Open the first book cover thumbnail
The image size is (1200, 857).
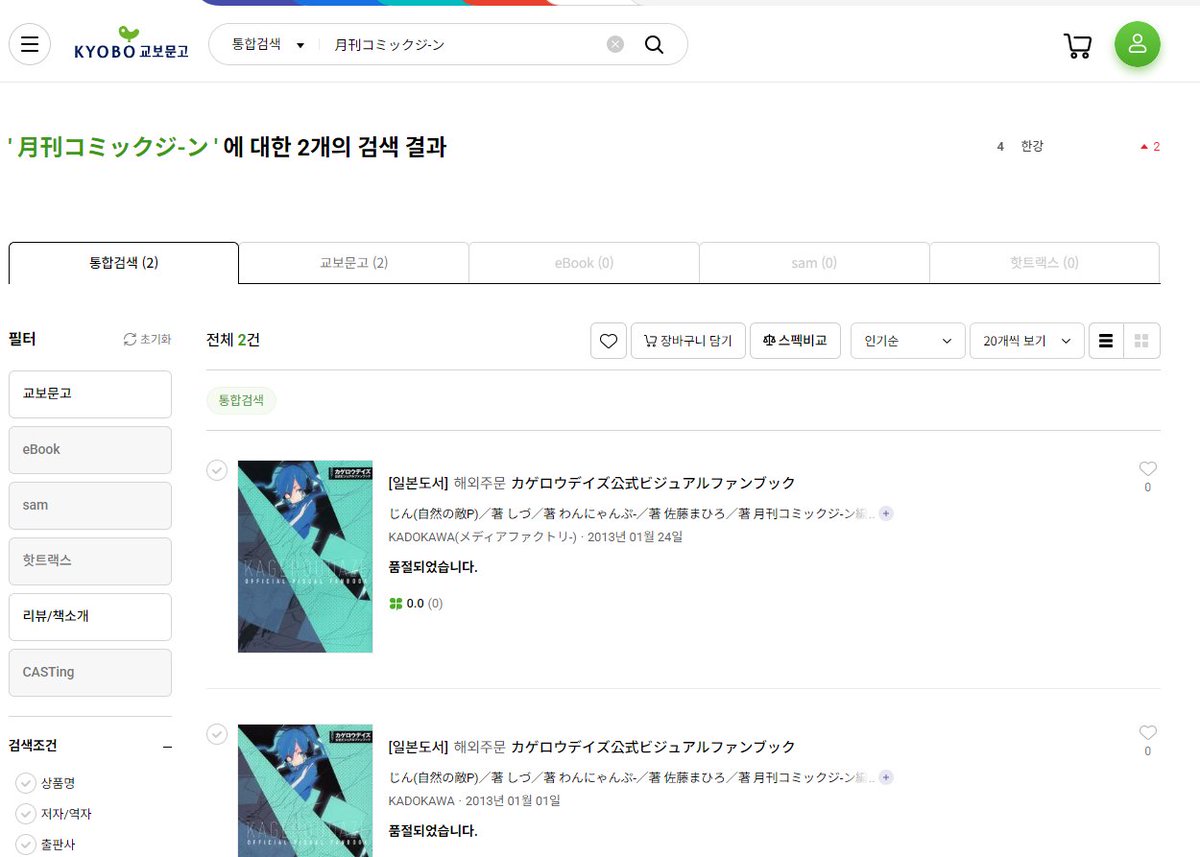click(305, 556)
